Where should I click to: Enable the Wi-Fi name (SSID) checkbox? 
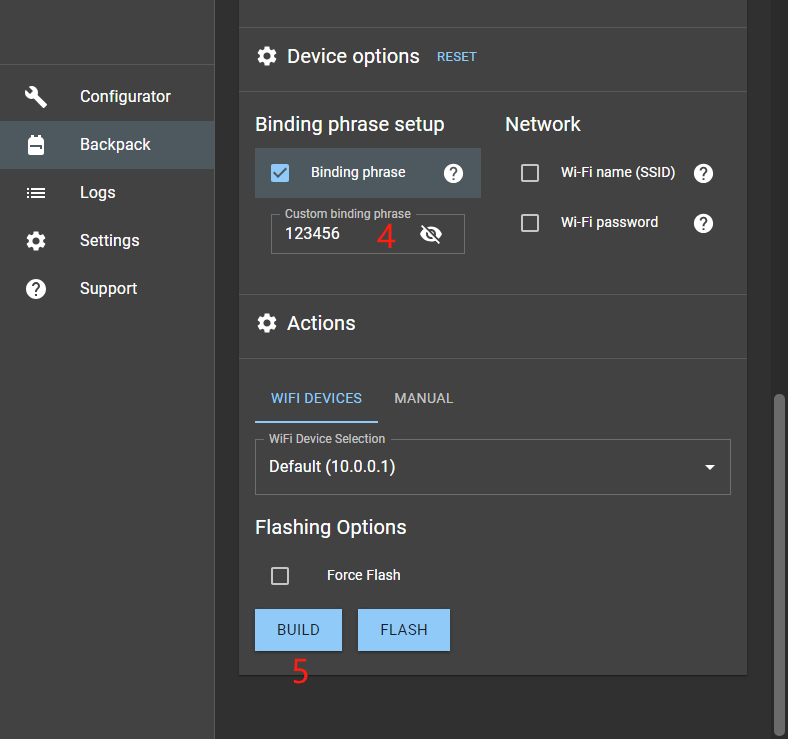(x=530, y=173)
